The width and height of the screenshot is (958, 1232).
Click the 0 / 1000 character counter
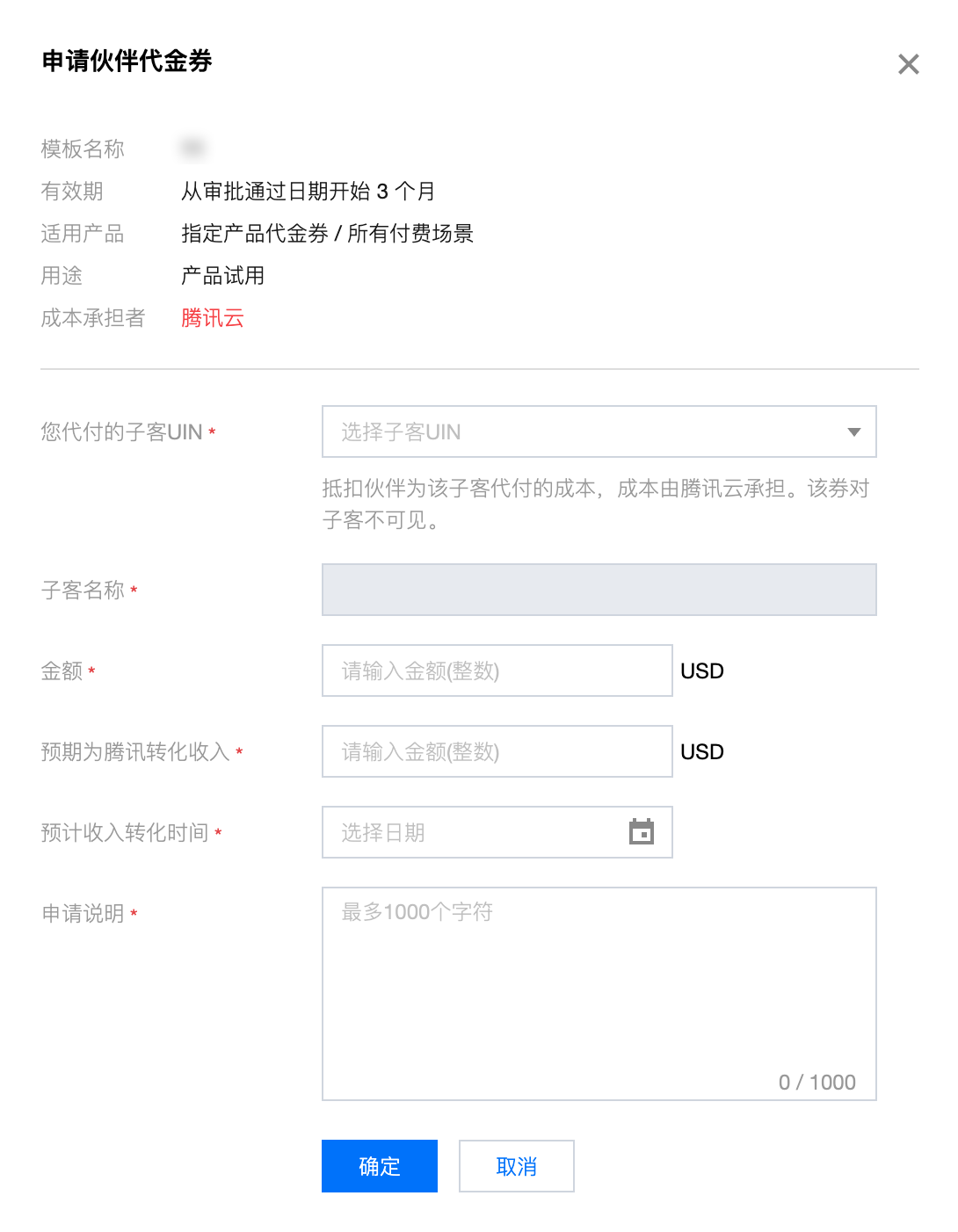point(816,1083)
